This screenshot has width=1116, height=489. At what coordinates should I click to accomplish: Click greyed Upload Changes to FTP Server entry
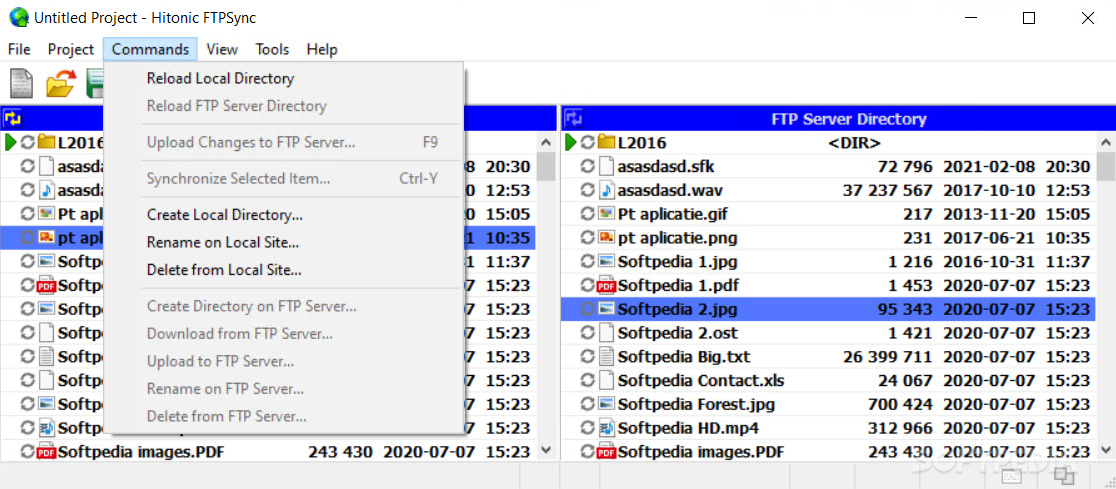tap(284, 142)
